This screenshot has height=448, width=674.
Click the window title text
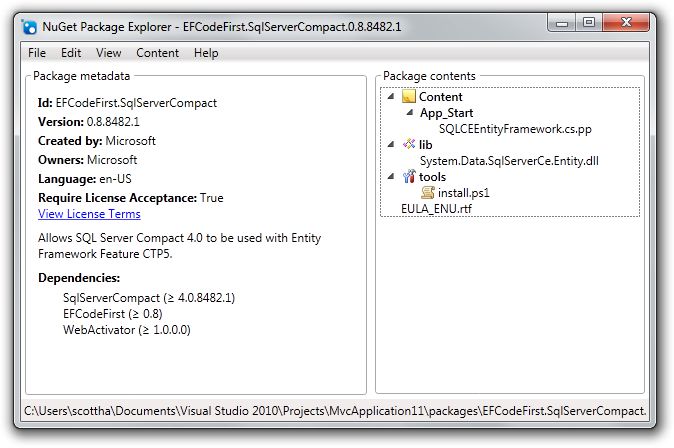[221, 27]
